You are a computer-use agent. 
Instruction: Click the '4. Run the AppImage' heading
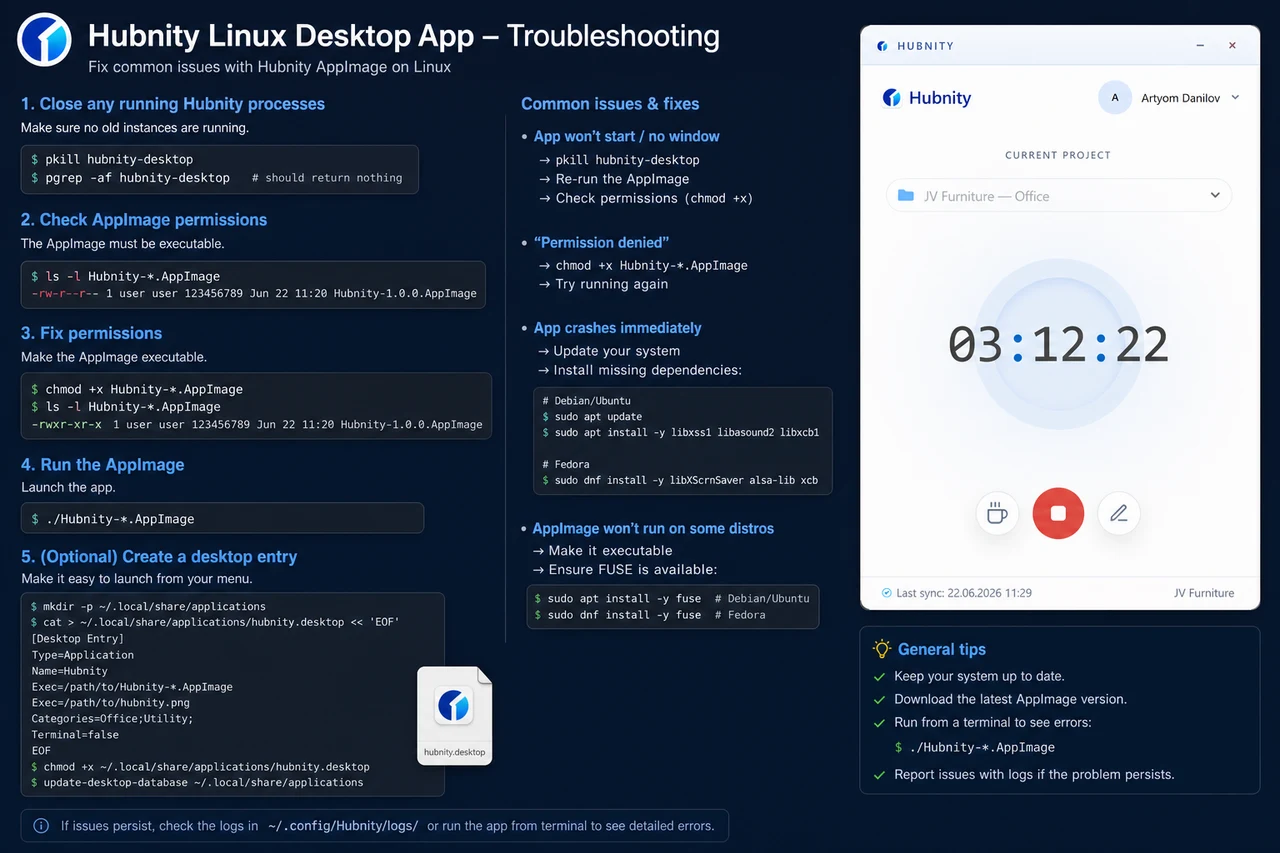pyautogui.click(x=103, y=465)
